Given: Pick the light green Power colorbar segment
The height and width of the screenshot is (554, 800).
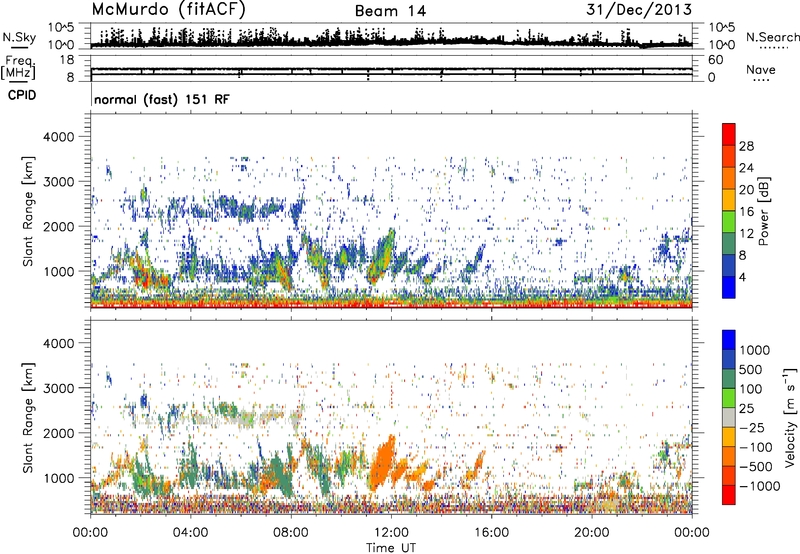Looking at the screenshot, I should [x=728, y=222].
